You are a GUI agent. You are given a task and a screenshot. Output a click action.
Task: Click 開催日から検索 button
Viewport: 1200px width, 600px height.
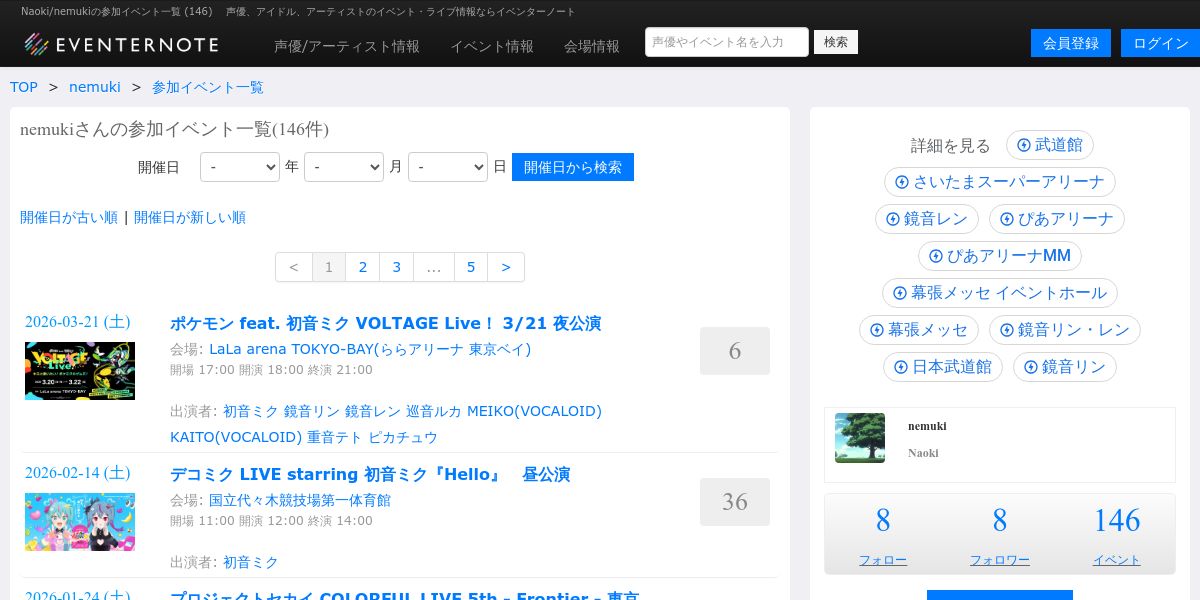coord(573,167)
